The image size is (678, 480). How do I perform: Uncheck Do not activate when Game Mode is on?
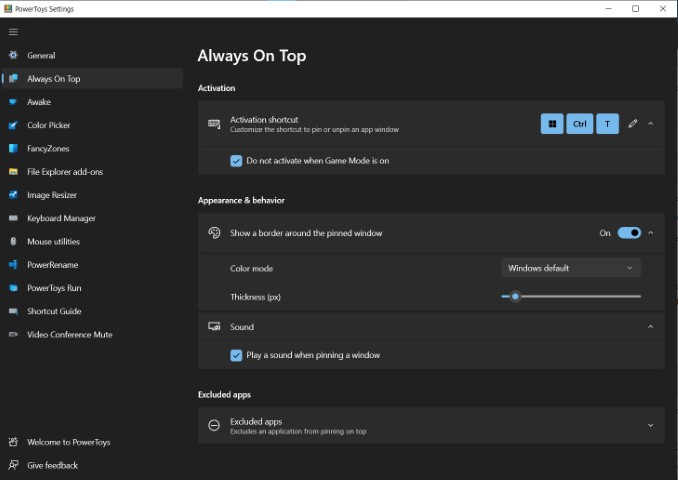point(236,161)
